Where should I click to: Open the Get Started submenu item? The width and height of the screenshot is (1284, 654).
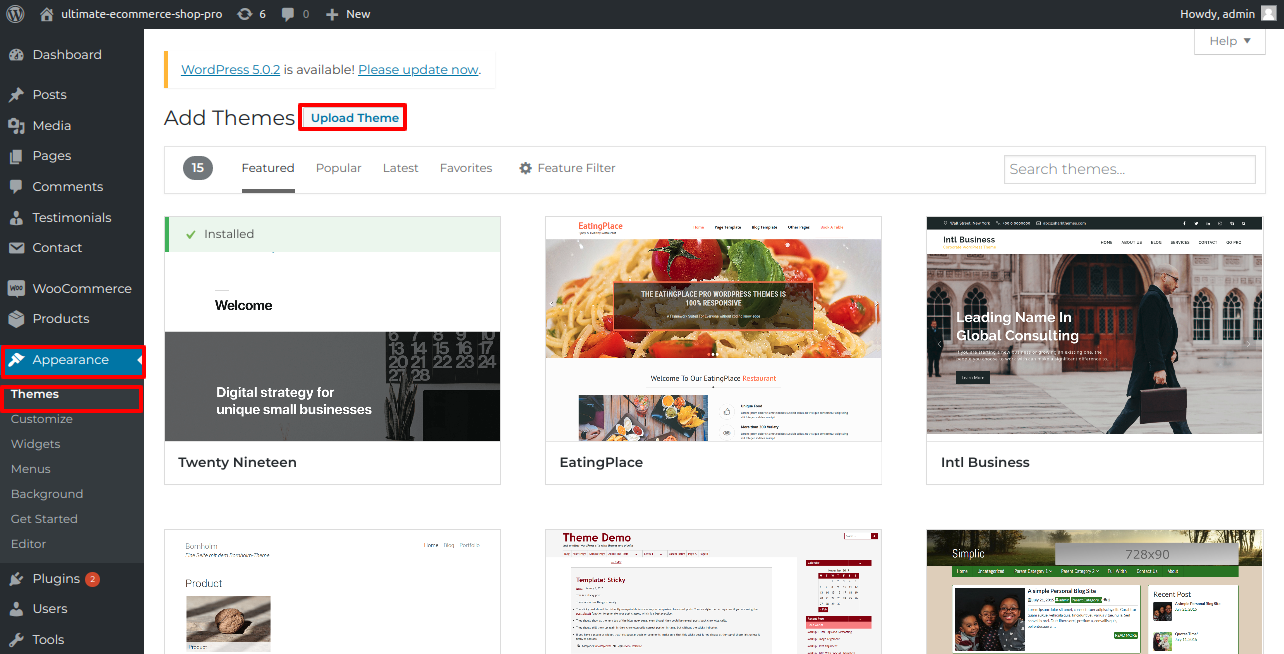pos(44,519)
